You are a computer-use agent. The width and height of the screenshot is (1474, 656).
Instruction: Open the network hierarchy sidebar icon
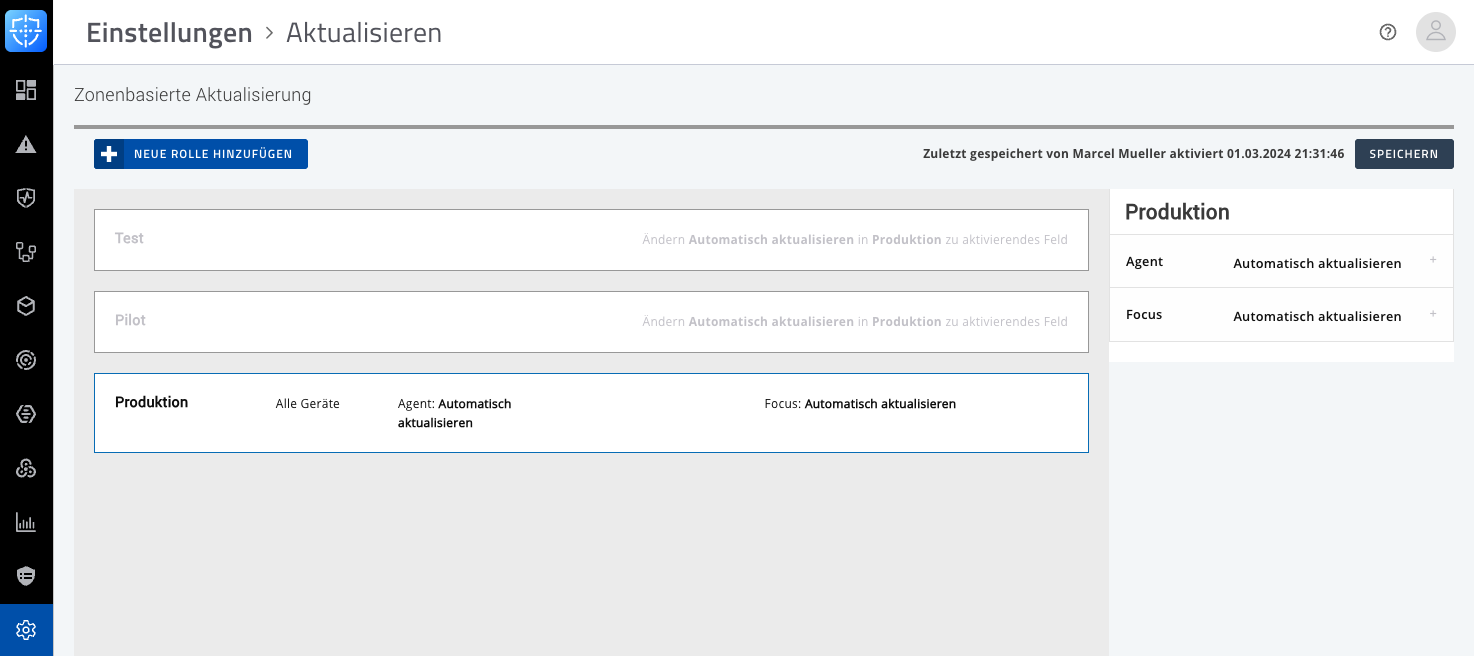(x=26, y=252)
